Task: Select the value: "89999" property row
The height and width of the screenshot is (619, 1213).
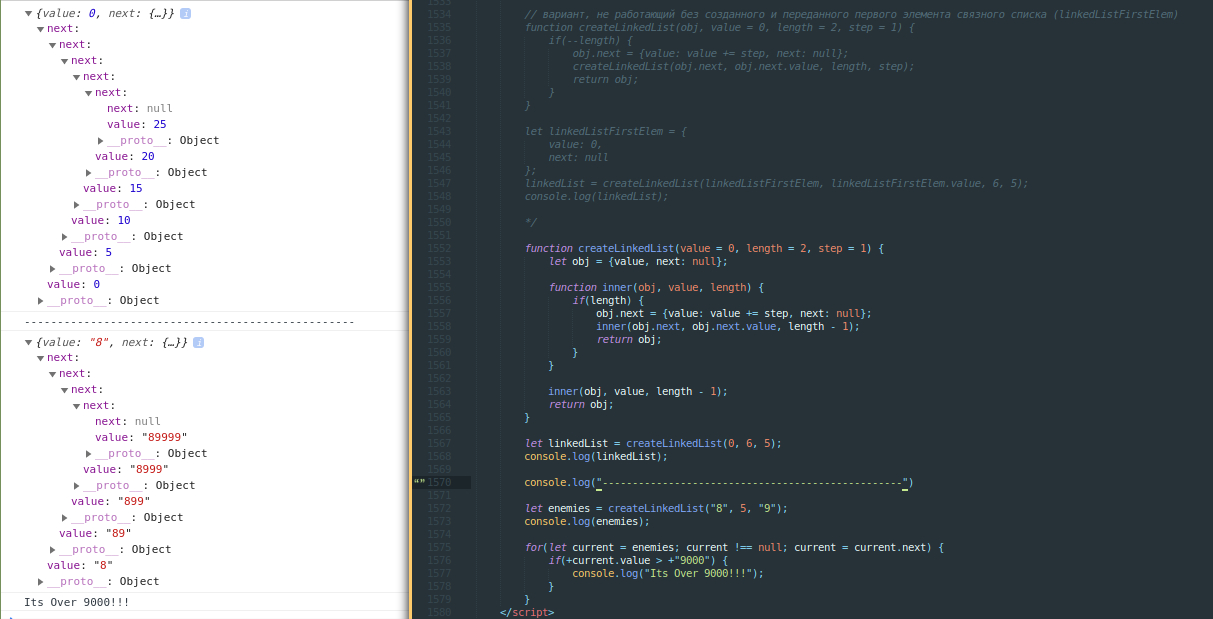Action: (141, 438)
